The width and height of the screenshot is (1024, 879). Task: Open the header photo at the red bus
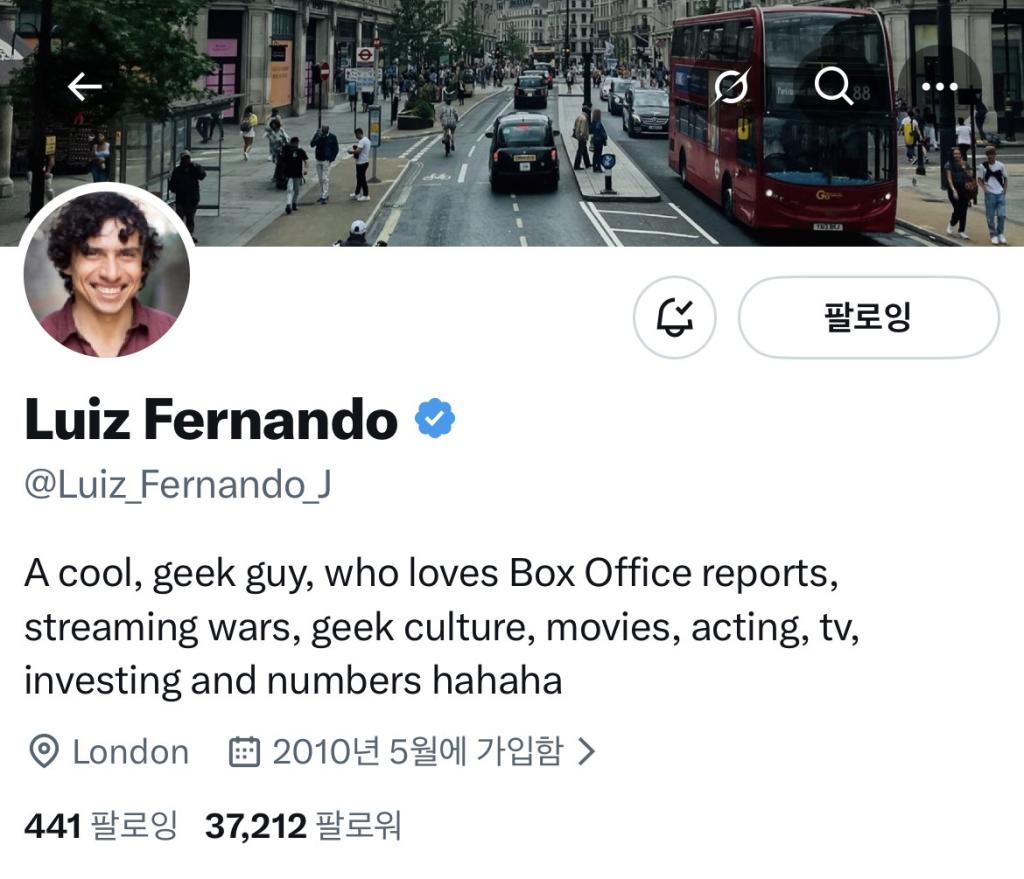[782, 121]
